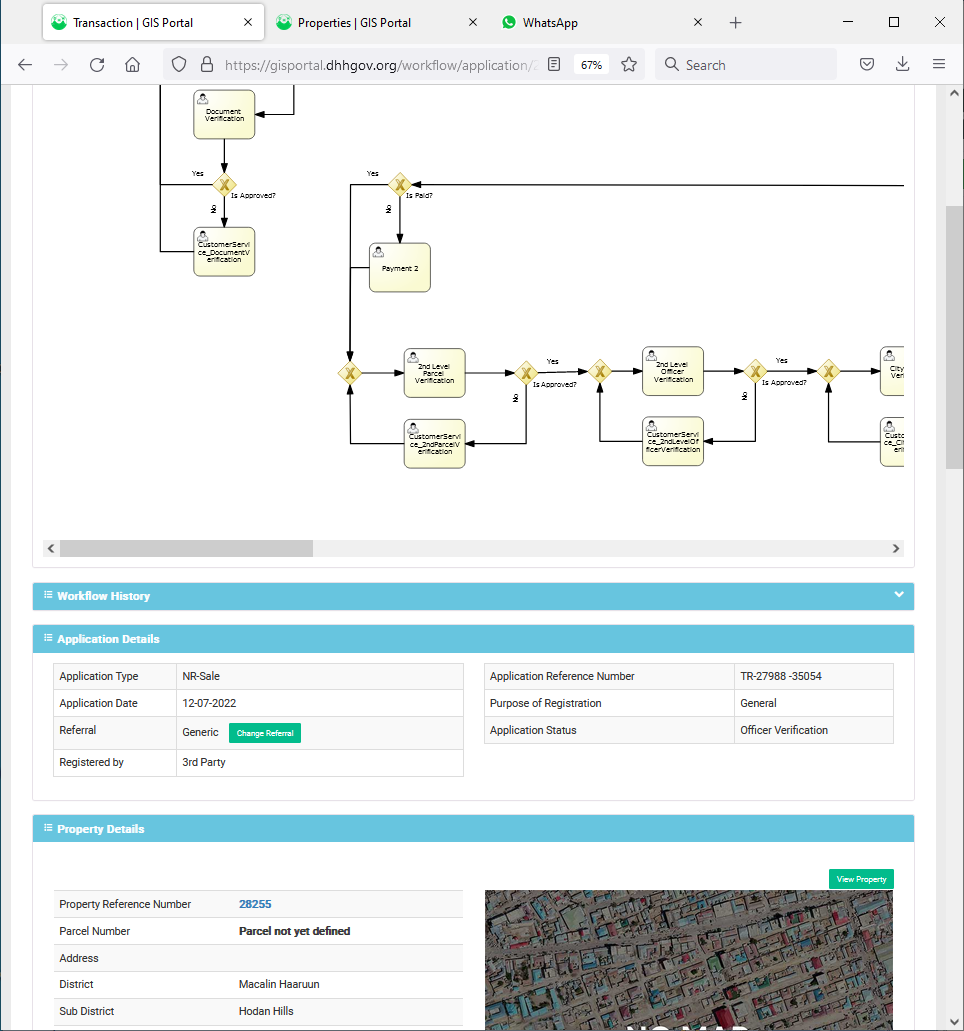
Task: Click the Is Approved gateway after Parcel Verification
Action: coord(526,373)
